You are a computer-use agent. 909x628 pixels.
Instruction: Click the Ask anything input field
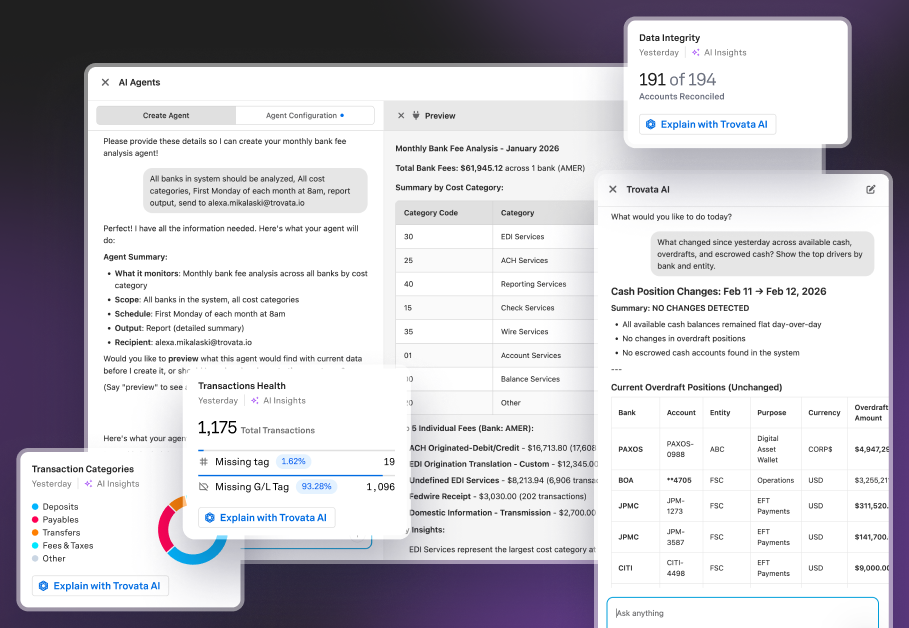pos(740,613)
